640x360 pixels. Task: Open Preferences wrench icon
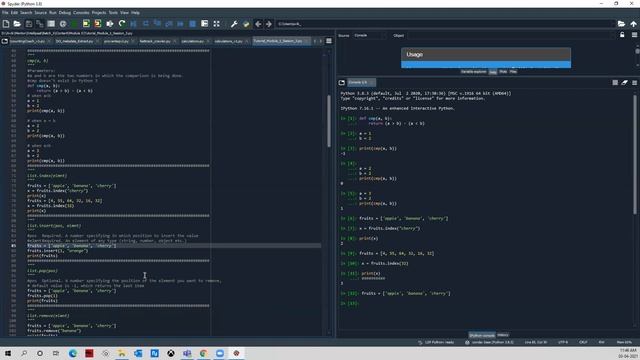tap(234, 24)
